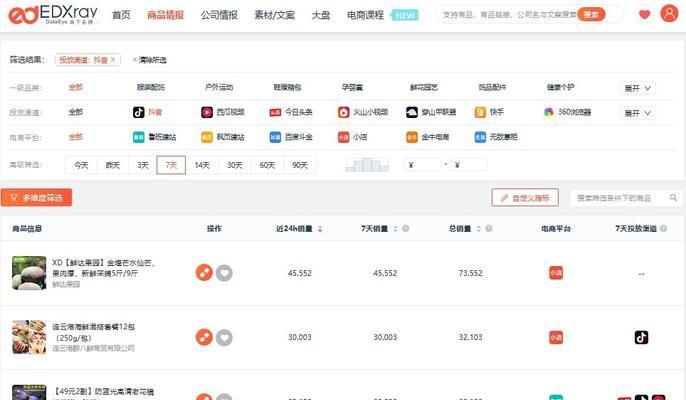Open favorites via heart icon in header
The image size is (686, 400).
644,14
